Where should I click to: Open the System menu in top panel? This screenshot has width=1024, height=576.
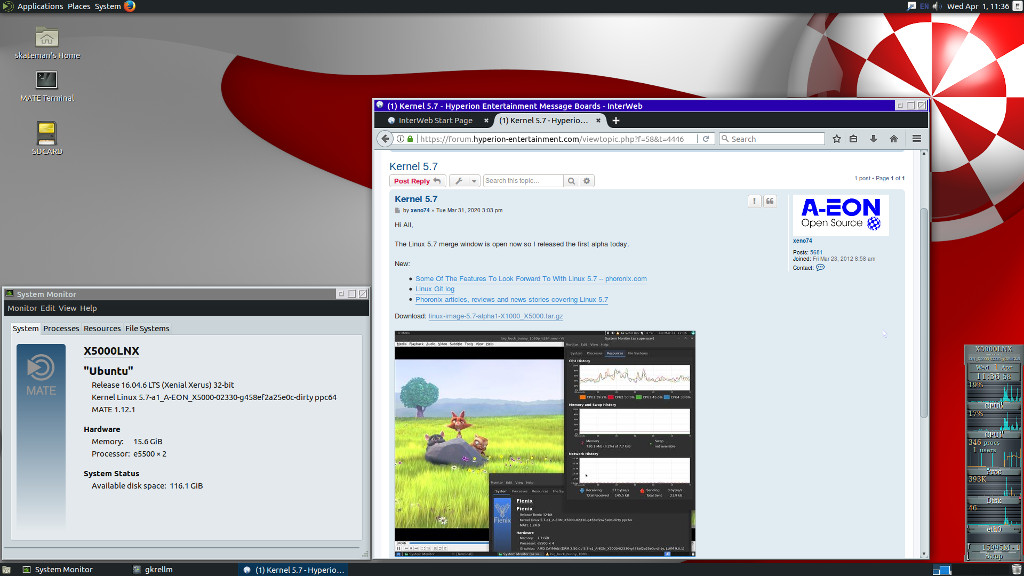107,6
